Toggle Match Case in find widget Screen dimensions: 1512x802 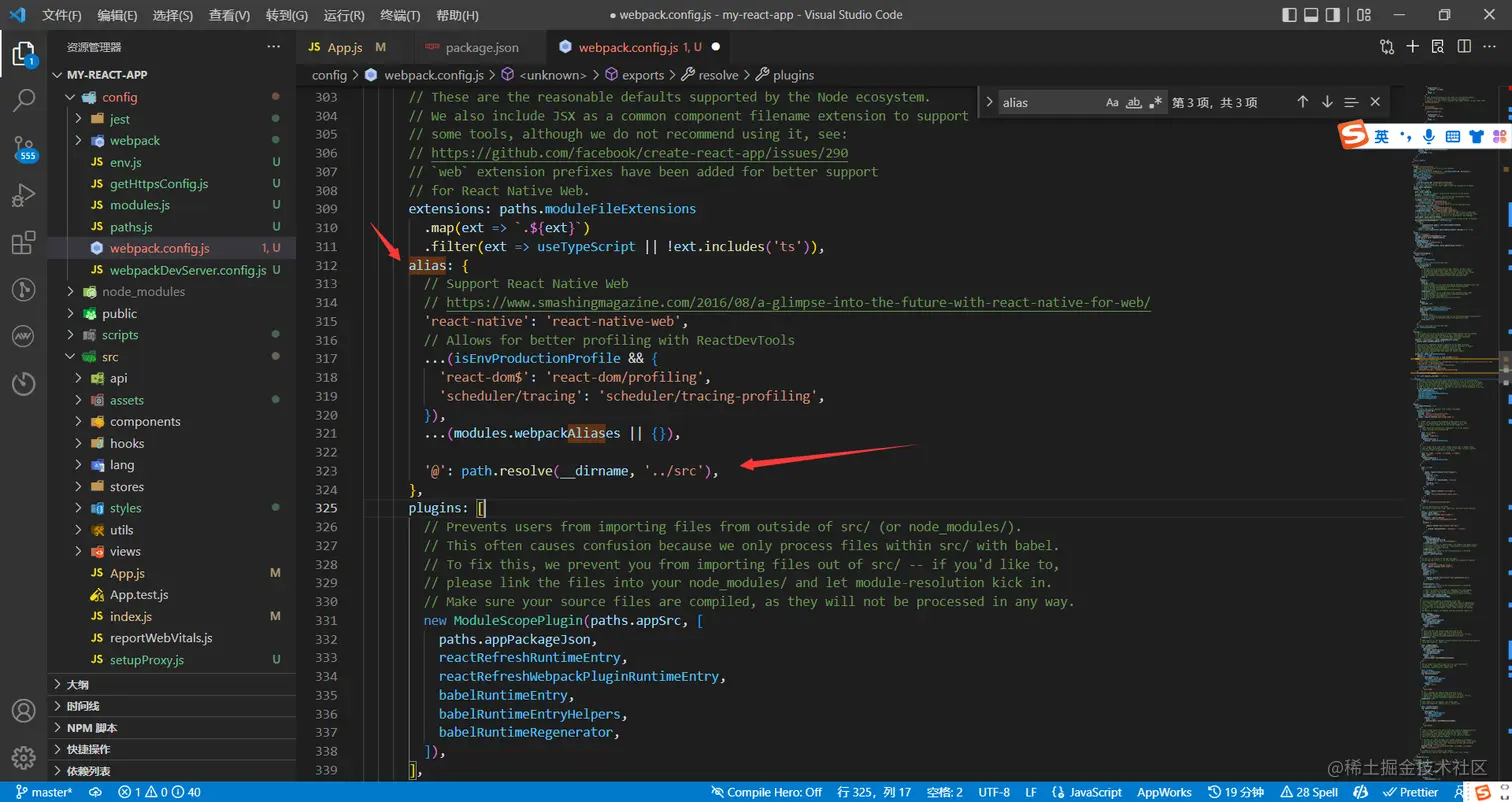point(1112,102)
